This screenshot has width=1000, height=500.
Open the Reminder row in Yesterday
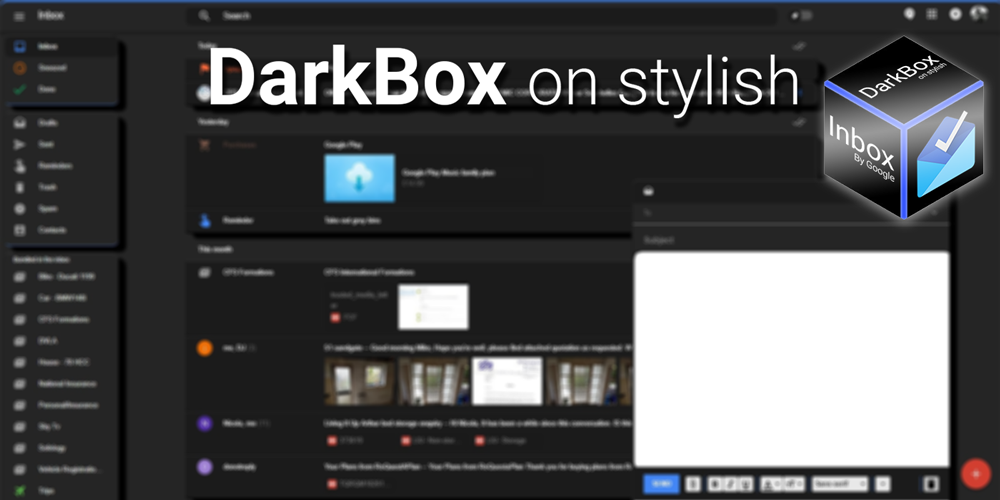(408, 221)
